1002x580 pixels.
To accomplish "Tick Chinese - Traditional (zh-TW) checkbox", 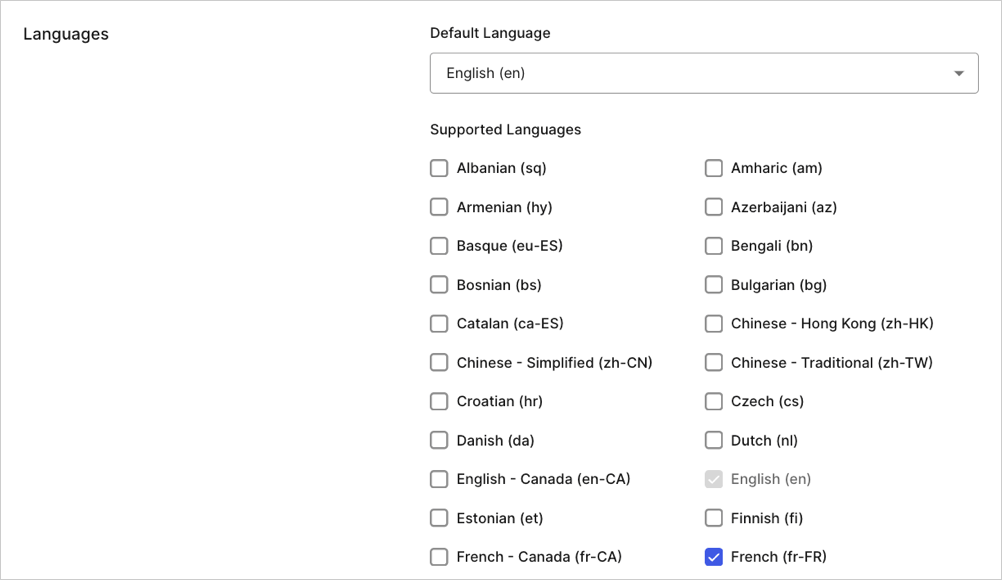I will pos(714,362).
